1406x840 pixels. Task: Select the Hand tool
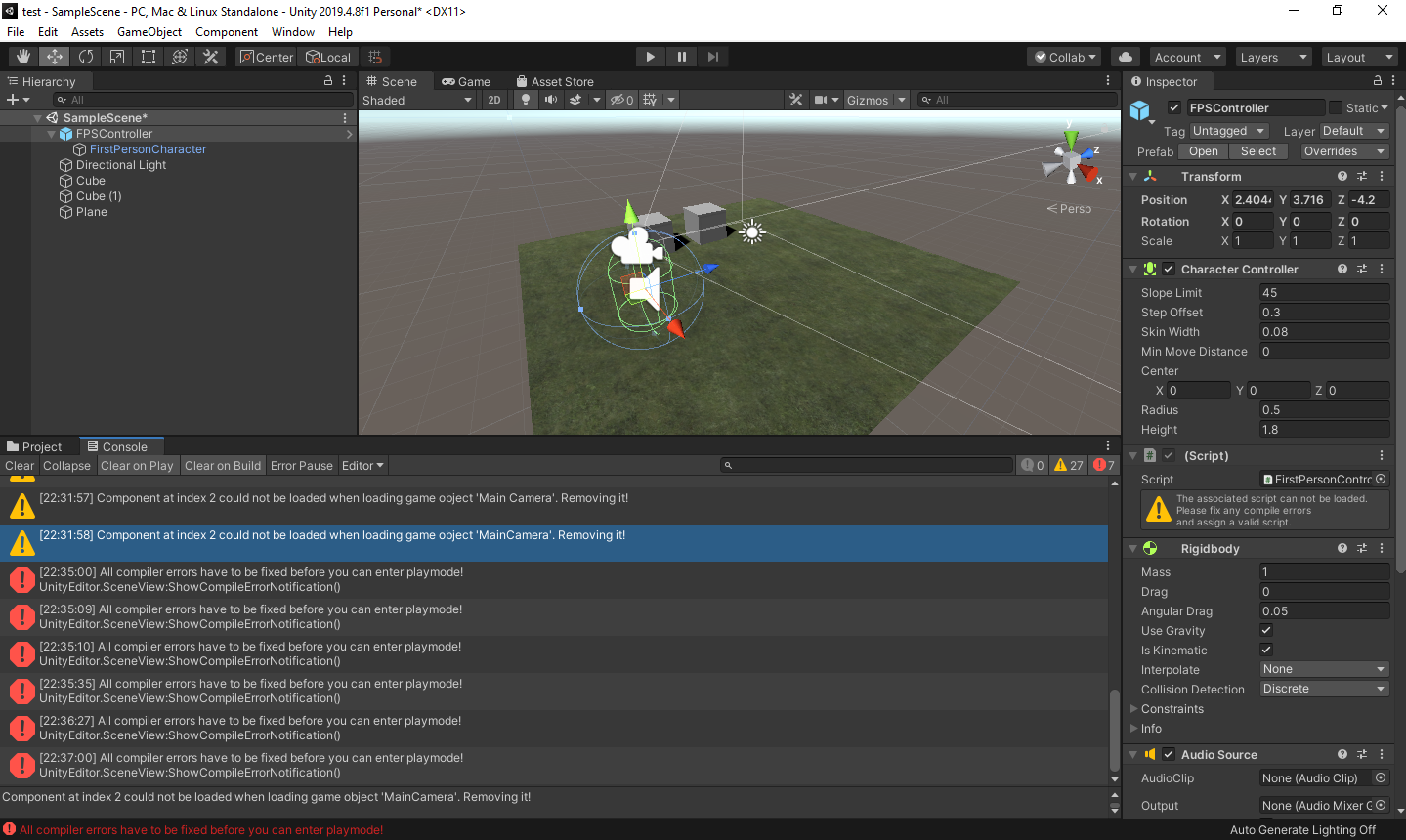23,57
